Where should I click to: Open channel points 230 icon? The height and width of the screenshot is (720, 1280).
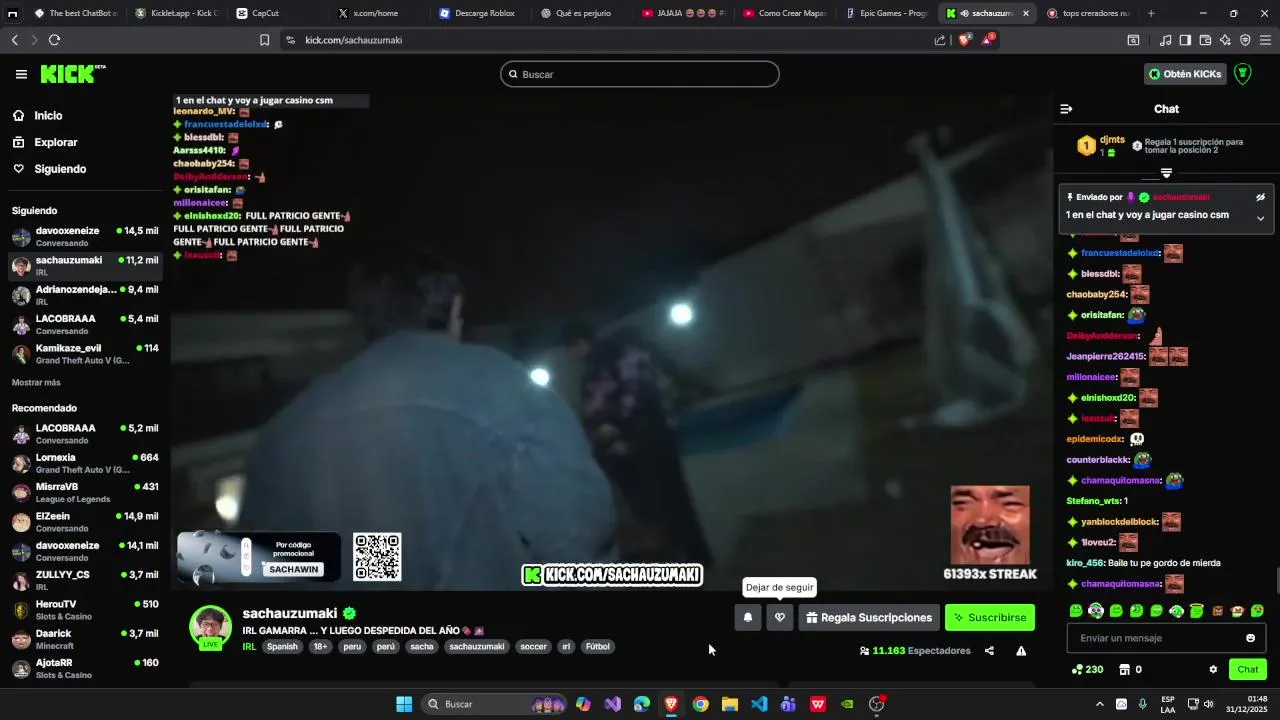(x=1087, y=670)
